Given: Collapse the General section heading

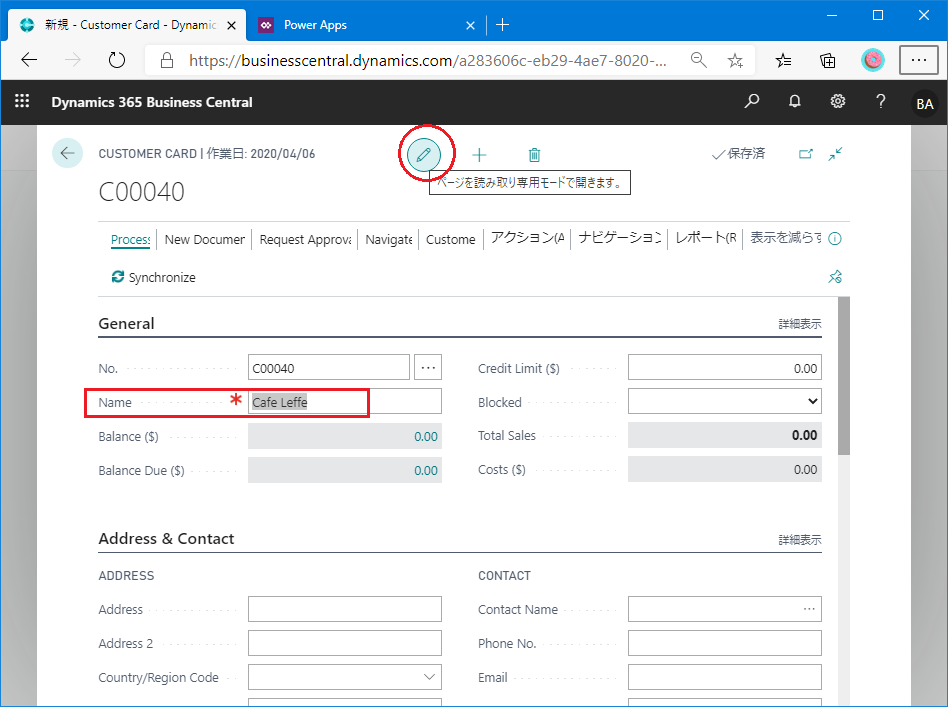Looking at the screenshot, I should [x=126, y=324].
